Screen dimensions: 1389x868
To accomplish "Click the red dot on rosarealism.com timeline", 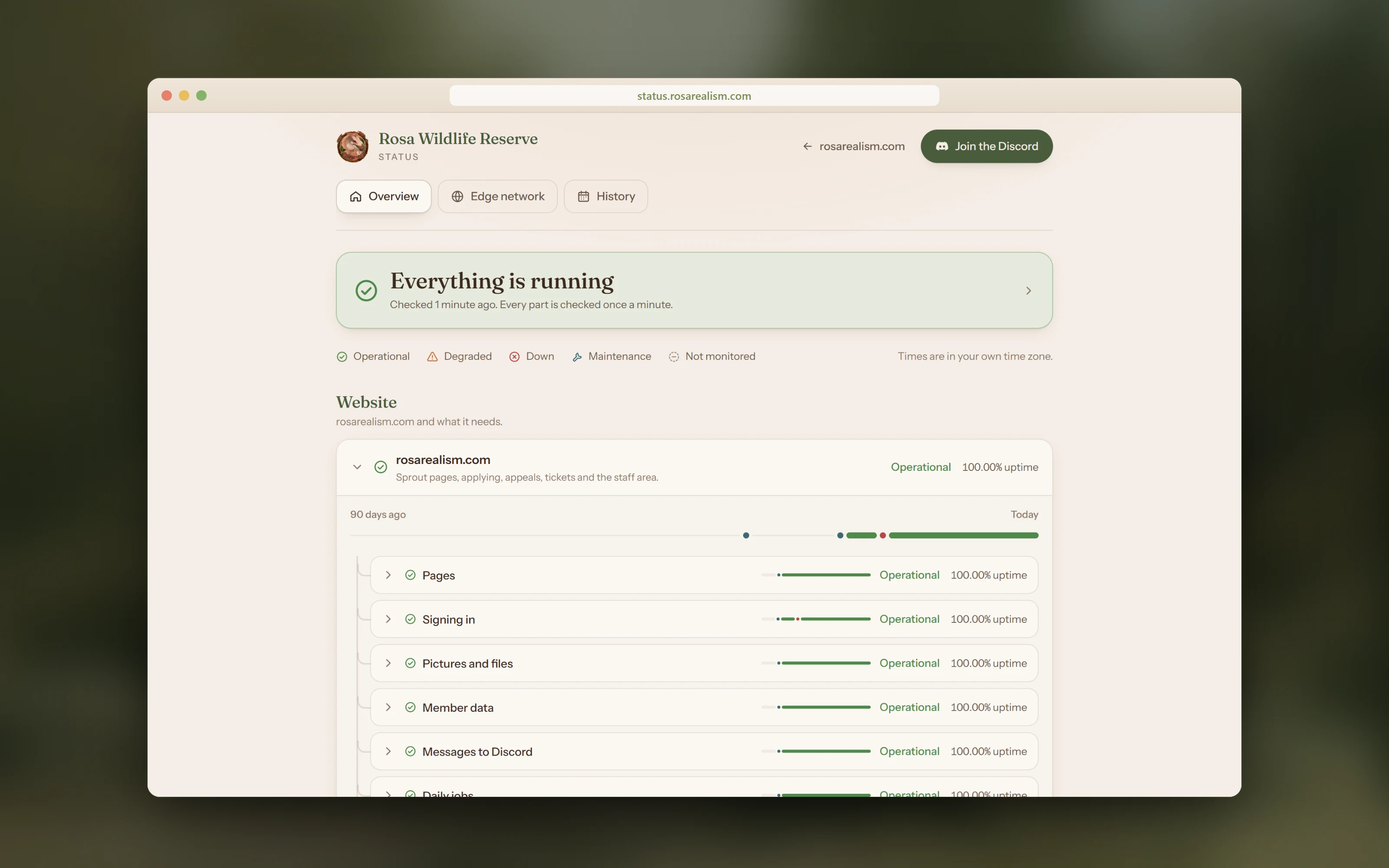I will click(883, 536).
